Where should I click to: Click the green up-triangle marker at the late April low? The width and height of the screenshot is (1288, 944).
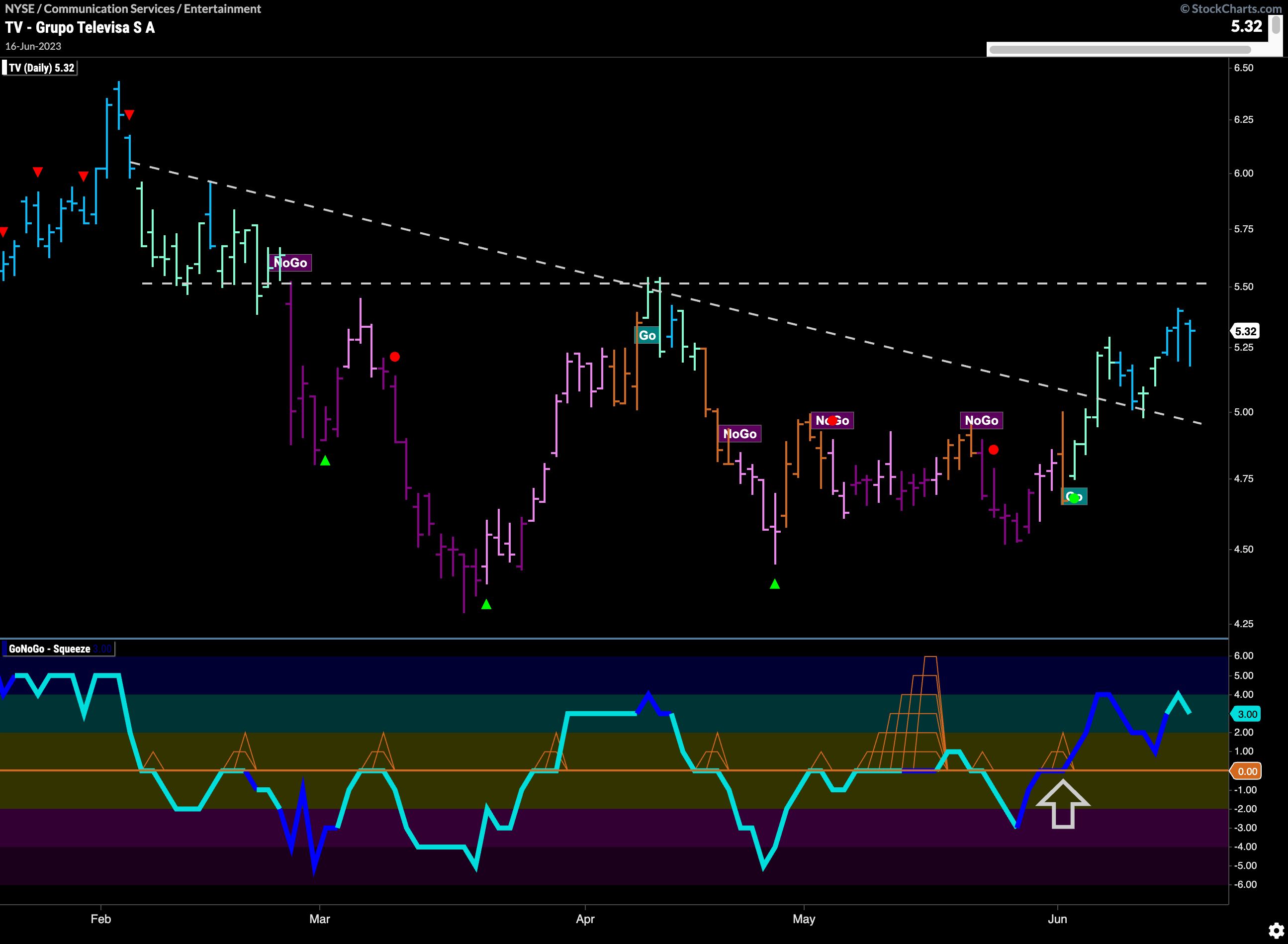tap(775, 584)
